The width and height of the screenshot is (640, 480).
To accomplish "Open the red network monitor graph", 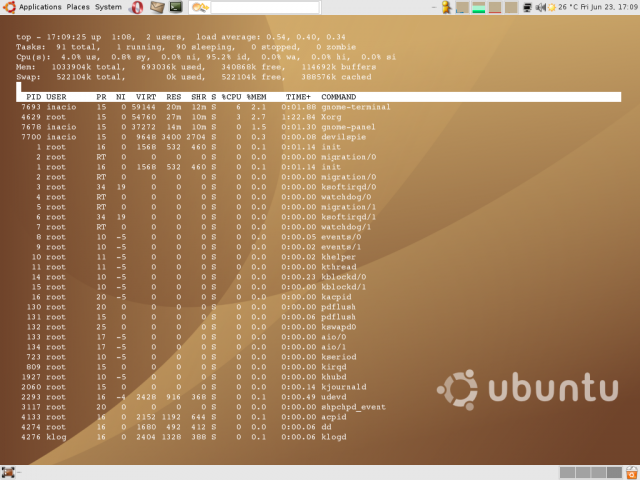I will tap(495, 7).
